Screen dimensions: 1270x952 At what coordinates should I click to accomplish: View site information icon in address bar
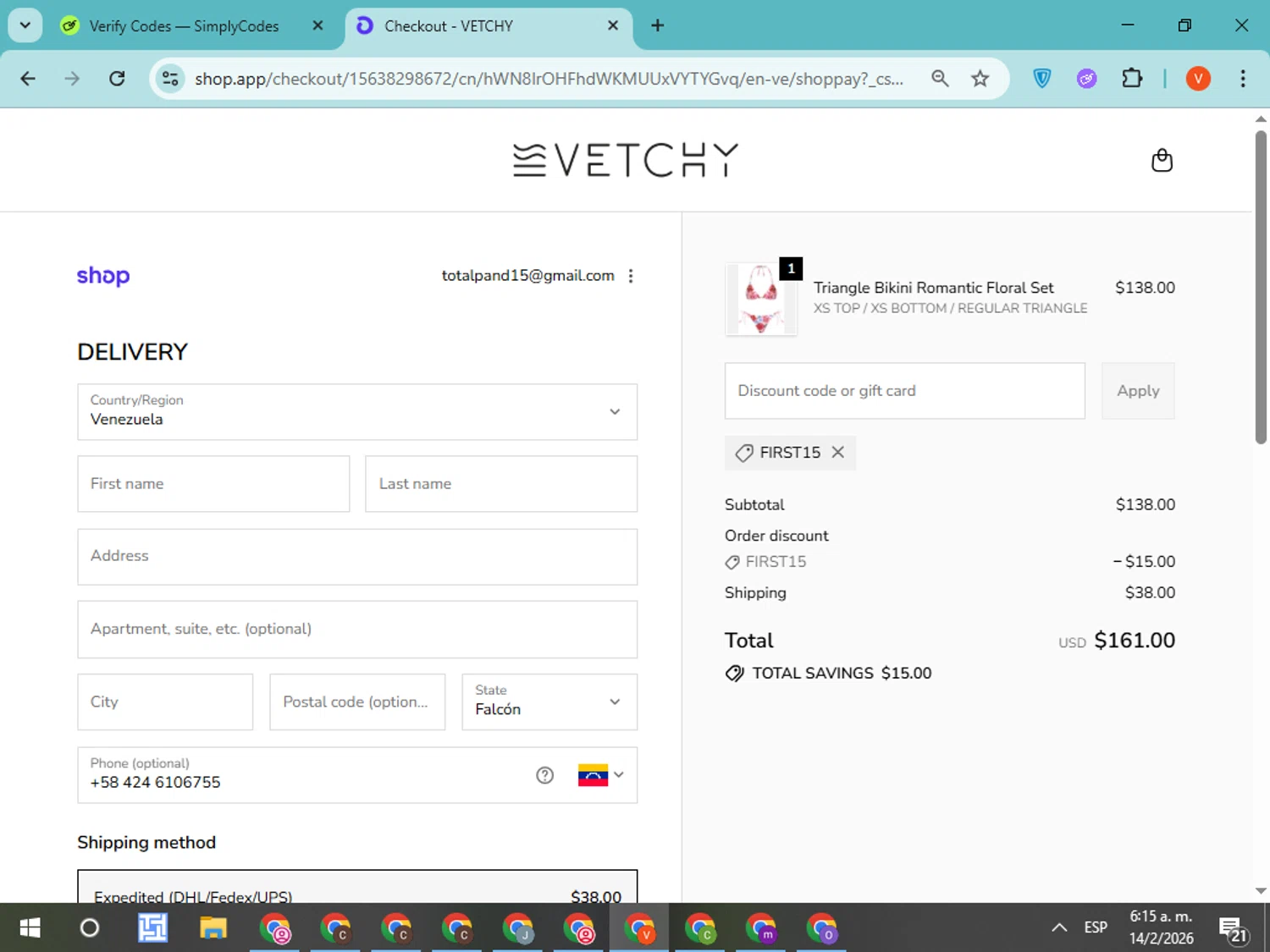click(170, 79)
